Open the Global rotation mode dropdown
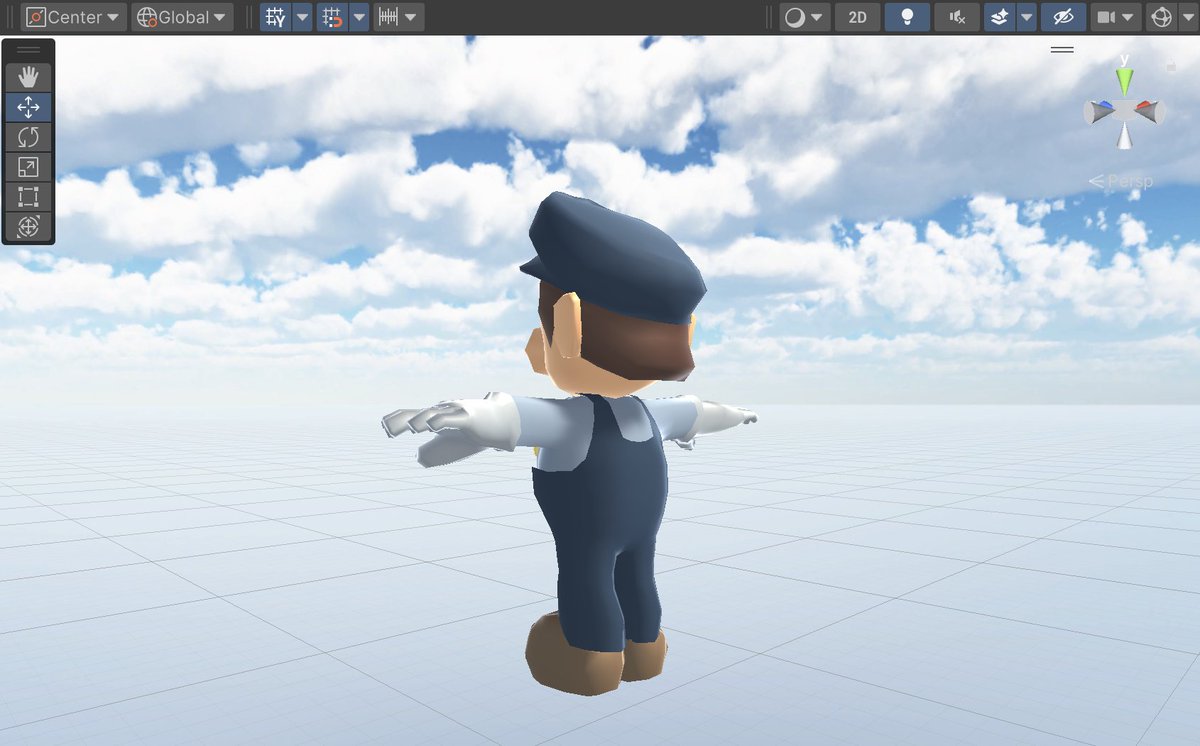1200x746 pixels. pyautogui.click(x=182, y=17)
